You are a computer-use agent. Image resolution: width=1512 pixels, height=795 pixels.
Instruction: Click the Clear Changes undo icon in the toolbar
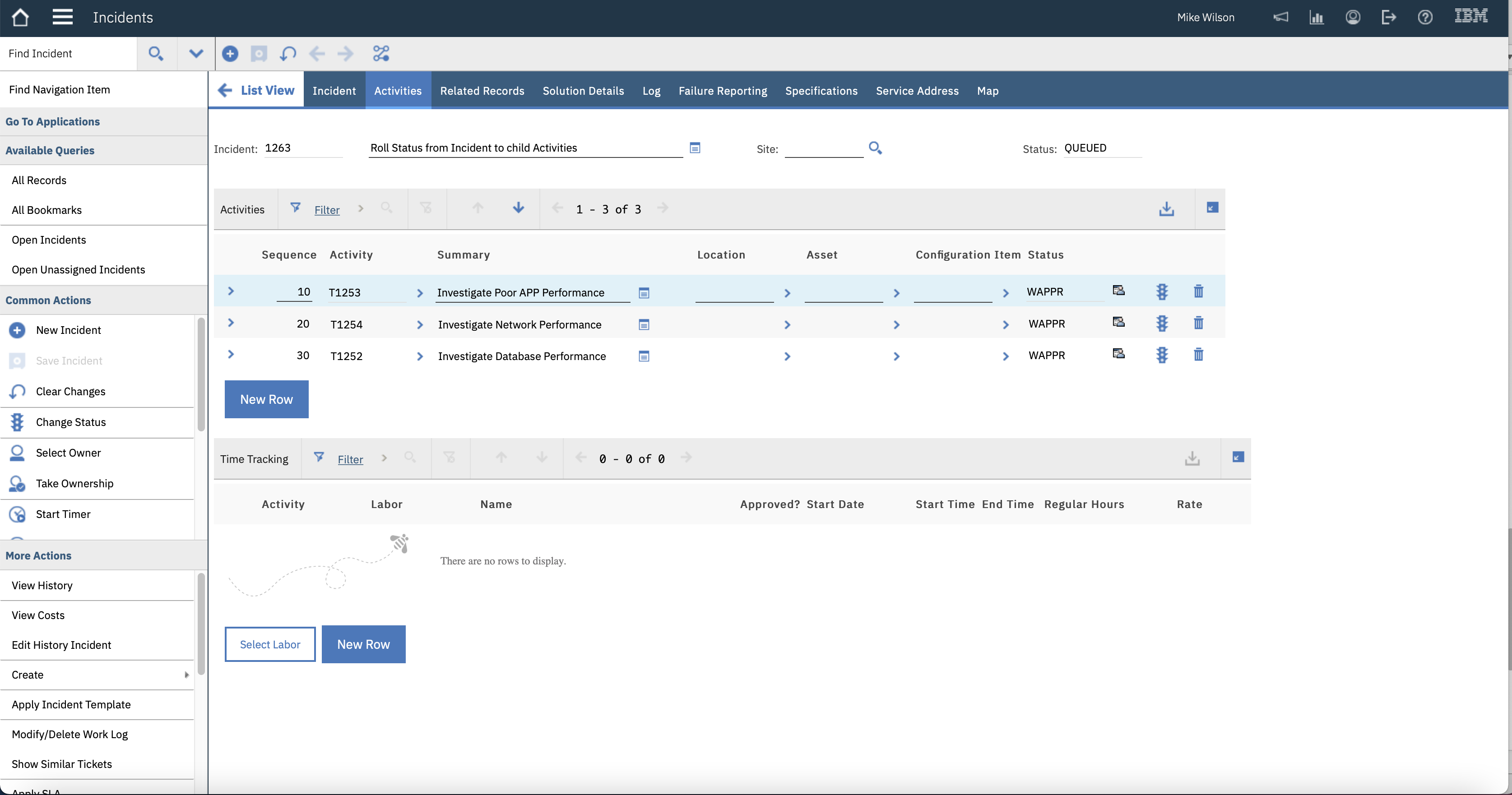click(x=288, y=54)
